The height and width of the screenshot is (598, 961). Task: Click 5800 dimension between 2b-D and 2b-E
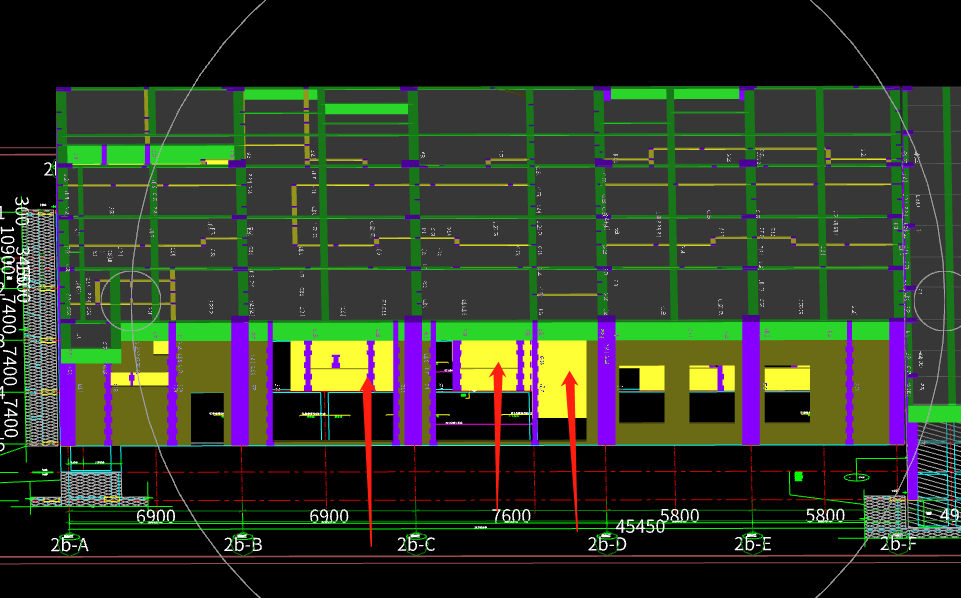(680, 516)
